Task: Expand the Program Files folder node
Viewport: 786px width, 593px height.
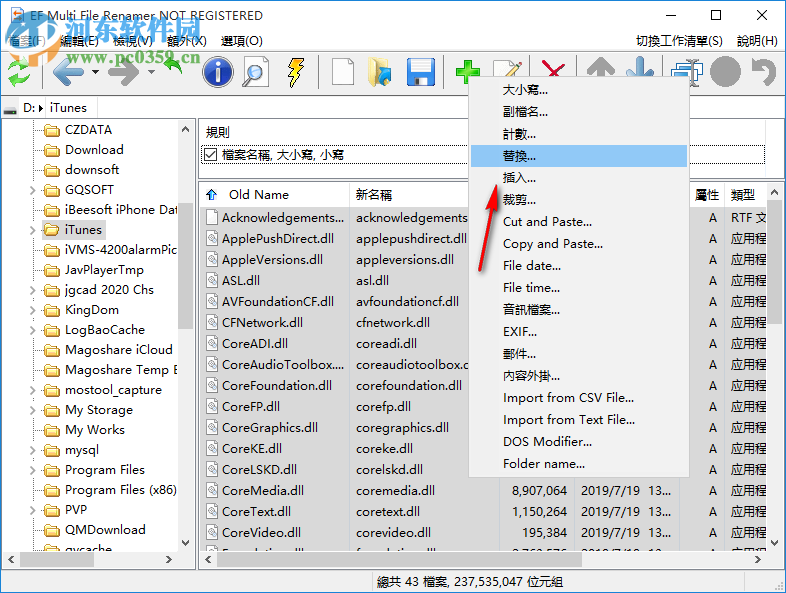Action: point(33,470)
